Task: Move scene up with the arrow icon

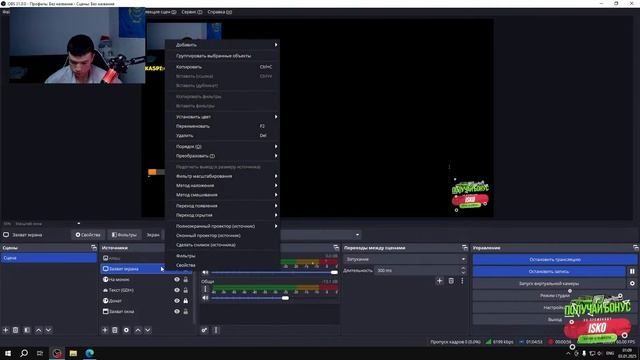Action: [x=38, y=330]
